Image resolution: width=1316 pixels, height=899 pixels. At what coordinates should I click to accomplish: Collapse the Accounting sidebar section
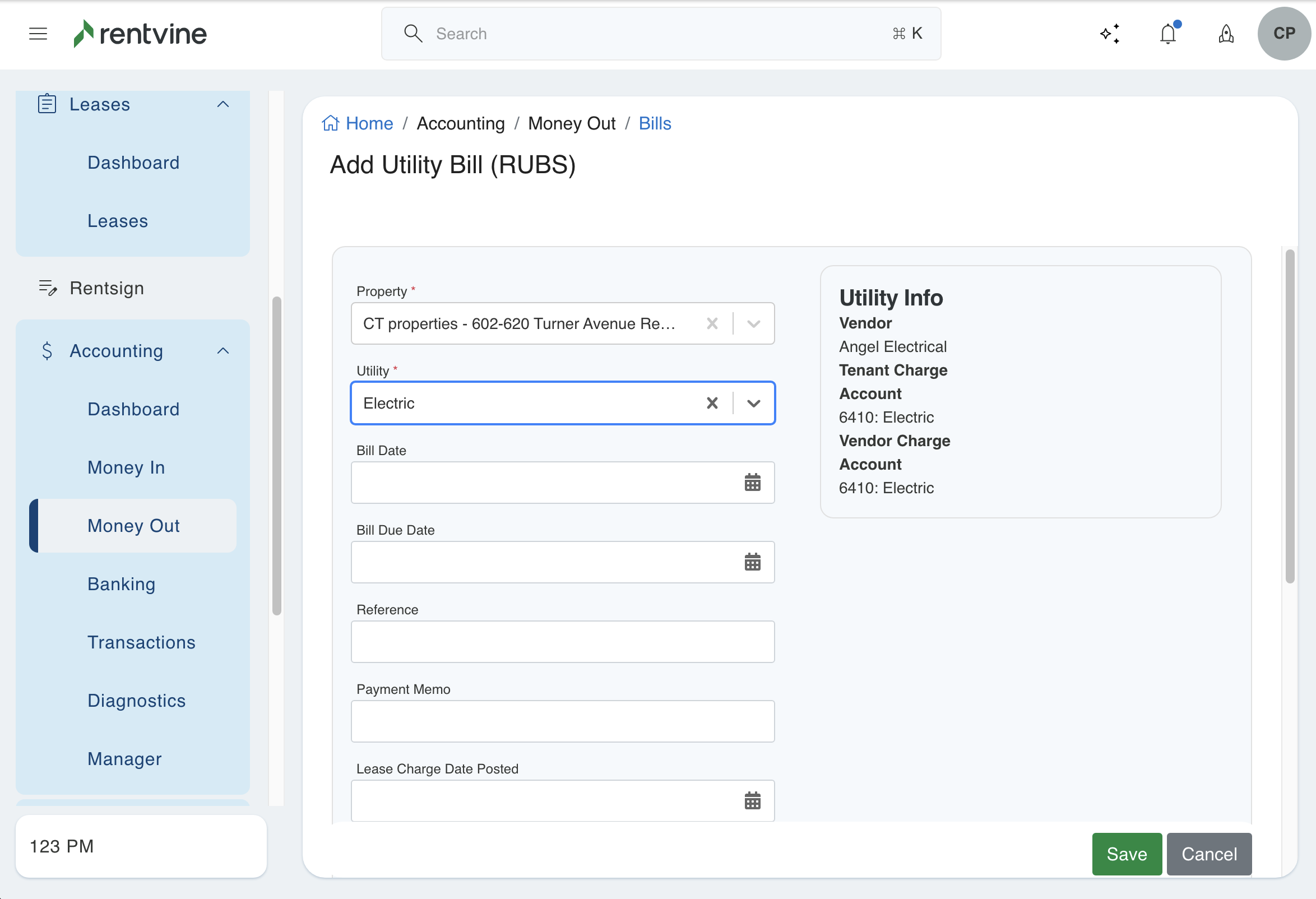pos(223,351)
